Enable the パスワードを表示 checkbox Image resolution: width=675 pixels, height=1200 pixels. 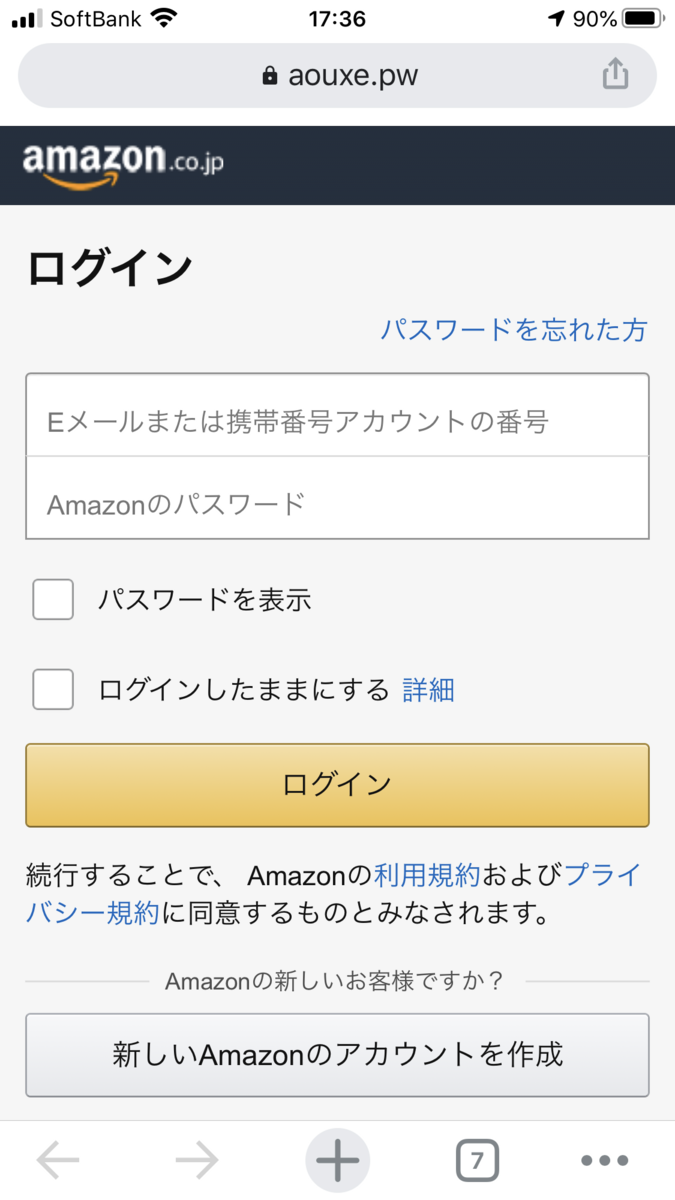point(53,600)
